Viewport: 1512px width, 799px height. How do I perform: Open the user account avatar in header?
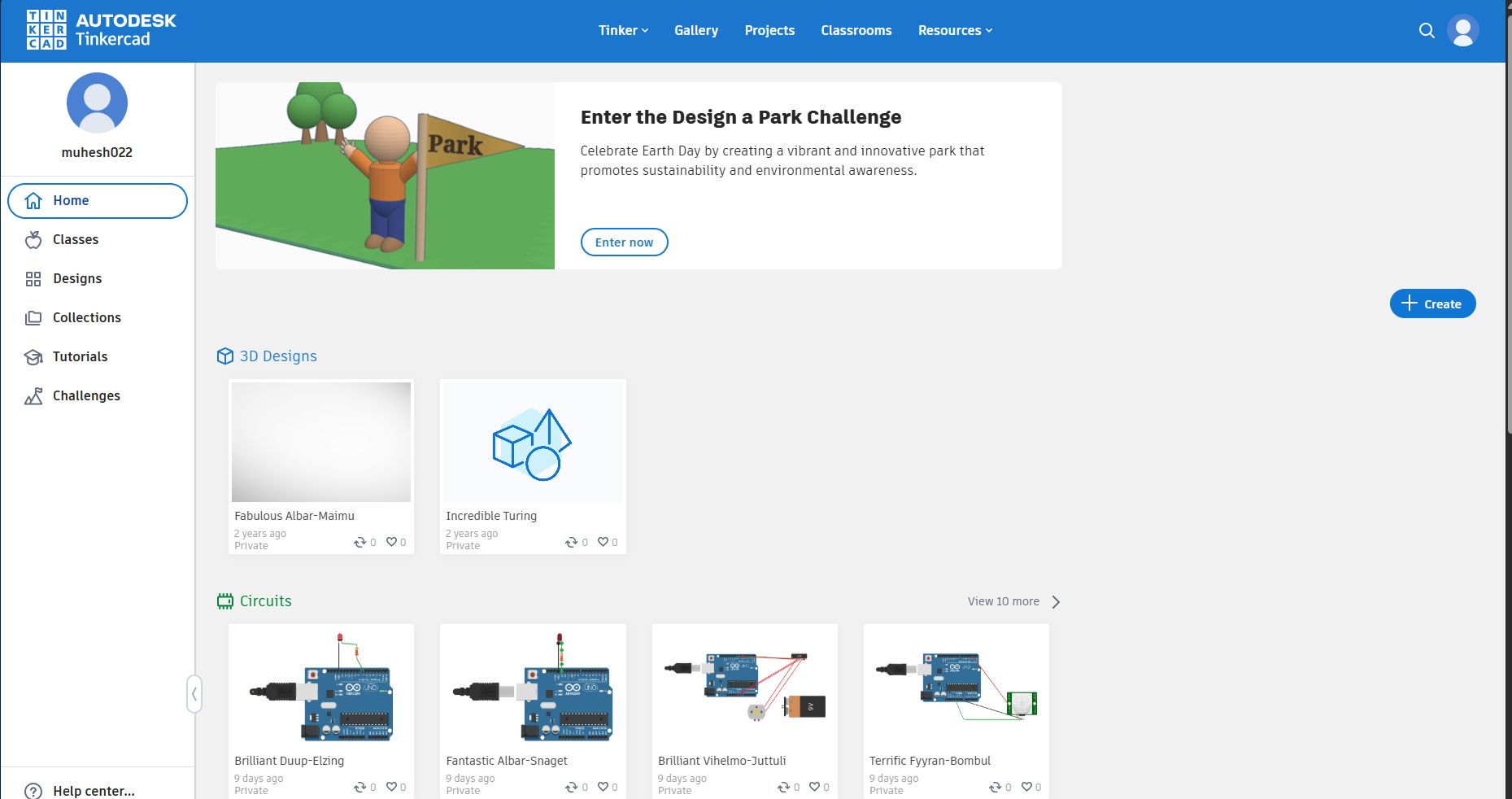coord(1462,31)
